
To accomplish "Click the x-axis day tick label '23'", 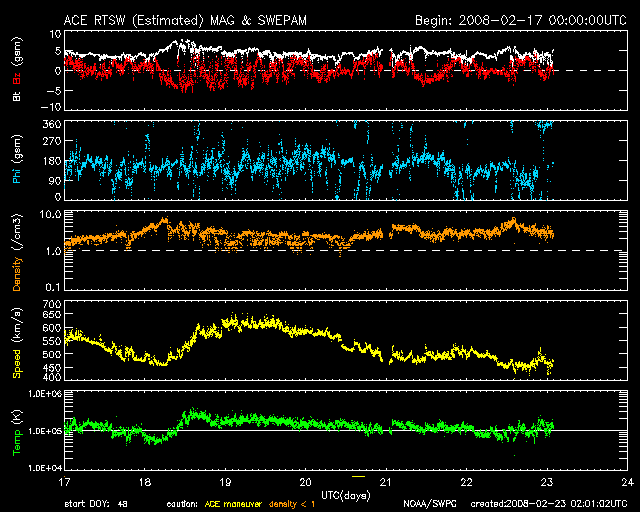I will (x=547, y=483).
